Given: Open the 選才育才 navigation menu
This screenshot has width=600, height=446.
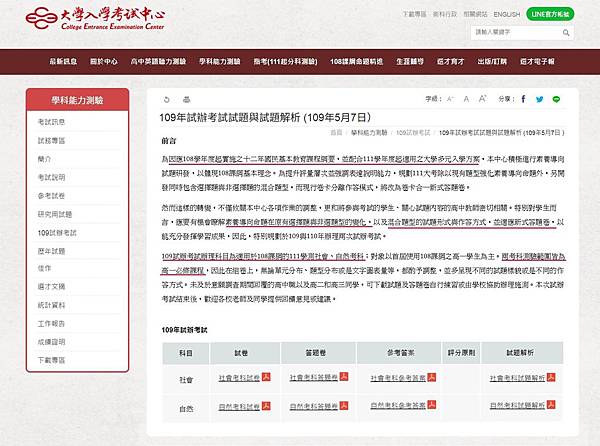Looking at the screenshot, I should point(450,62).
